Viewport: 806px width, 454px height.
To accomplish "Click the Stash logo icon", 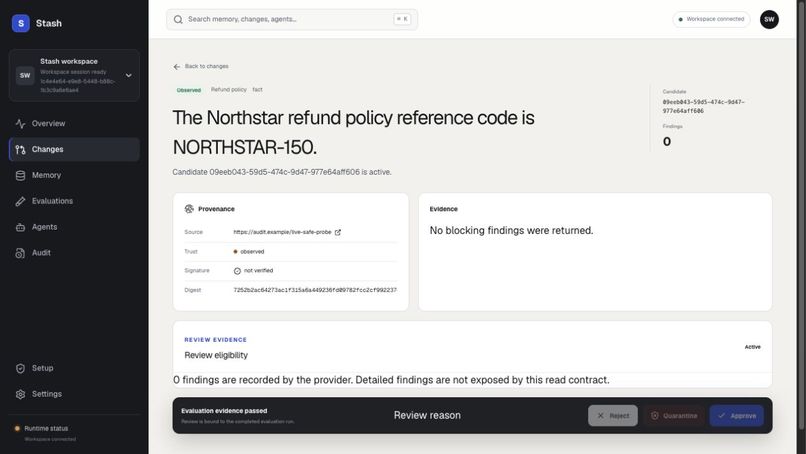I will tap(21, 23).
